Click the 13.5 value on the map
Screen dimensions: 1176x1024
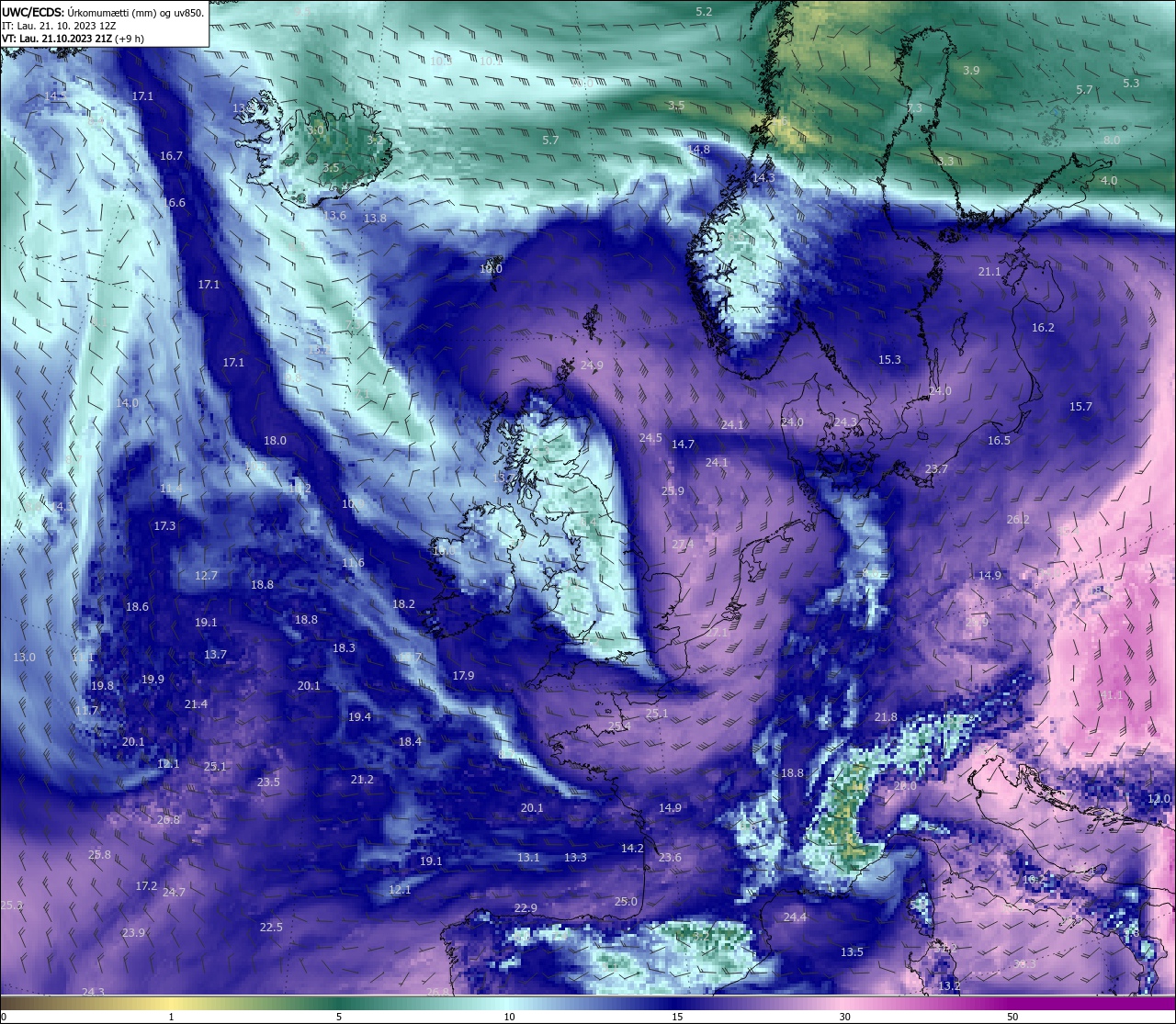pos(853,952)
